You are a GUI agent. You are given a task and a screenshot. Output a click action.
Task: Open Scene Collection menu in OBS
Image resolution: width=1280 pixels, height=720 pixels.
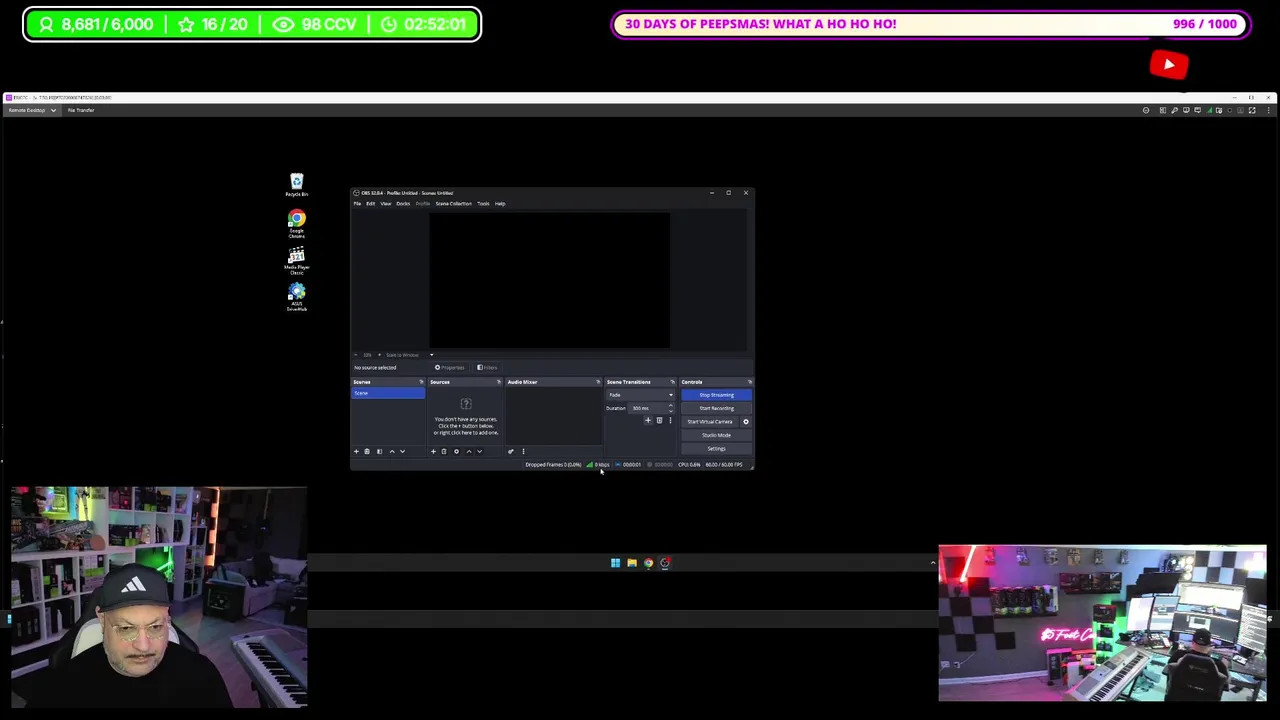453,204
